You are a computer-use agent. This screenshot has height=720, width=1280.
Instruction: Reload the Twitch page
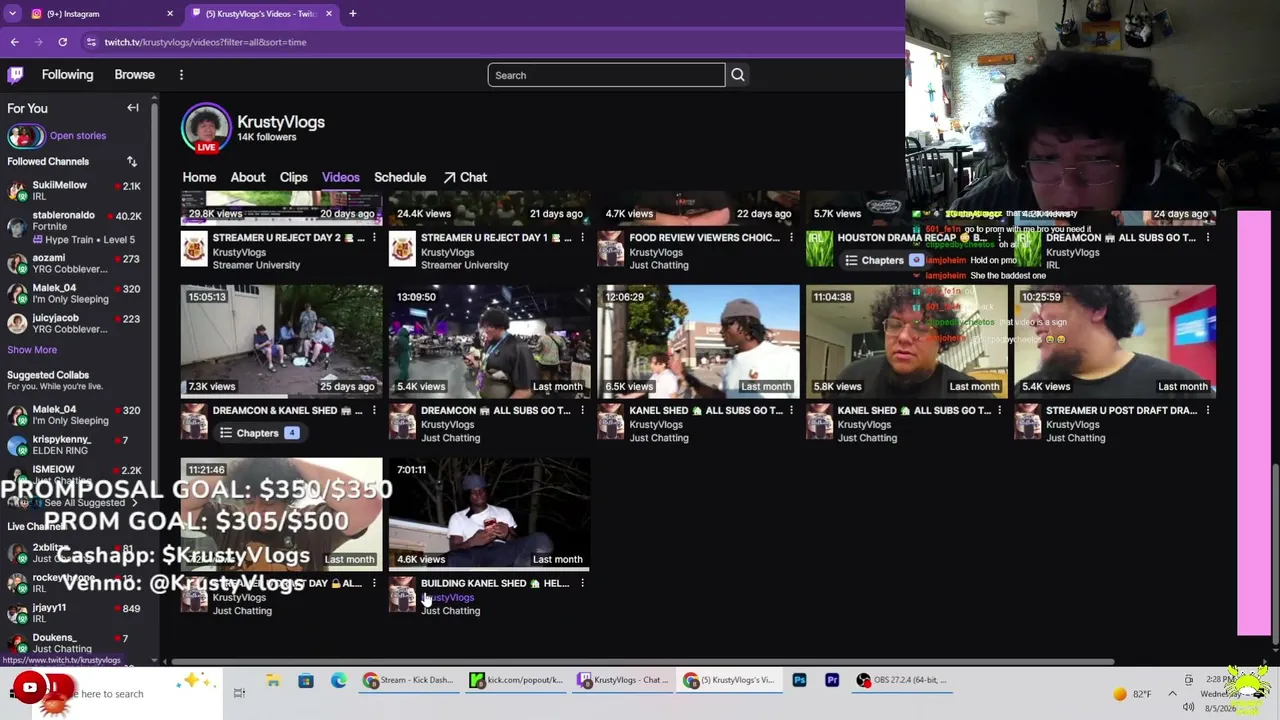pyautogui.click(x=62, y=42)
